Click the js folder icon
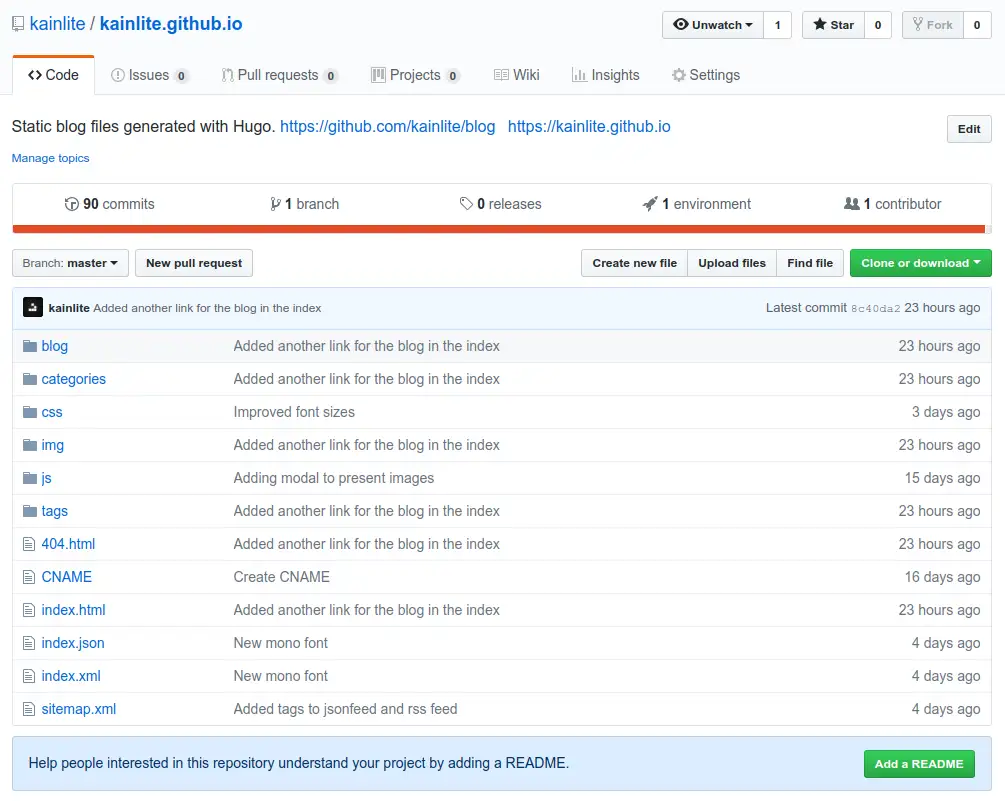The width and height of the screenshot is (1005, 801). tap(29, 478)
